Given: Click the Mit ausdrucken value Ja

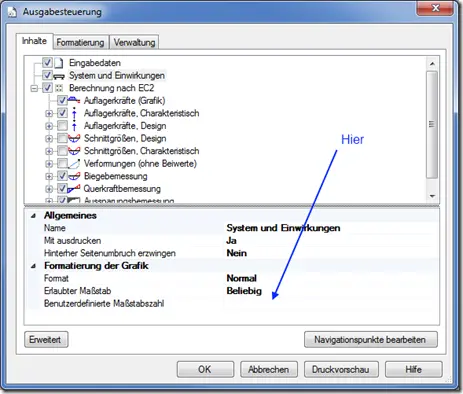Looking at the screenshot, I should [x=231, y=241].
